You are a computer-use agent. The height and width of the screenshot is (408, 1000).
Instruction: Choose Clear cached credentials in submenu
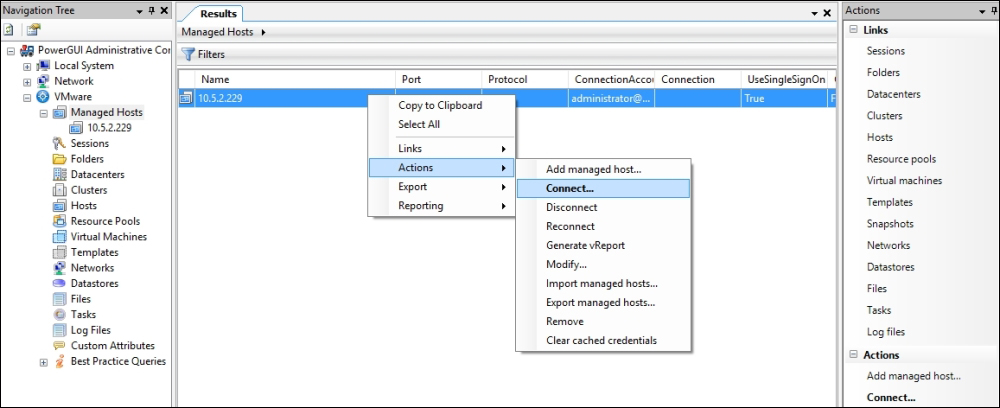pos(603,340)
